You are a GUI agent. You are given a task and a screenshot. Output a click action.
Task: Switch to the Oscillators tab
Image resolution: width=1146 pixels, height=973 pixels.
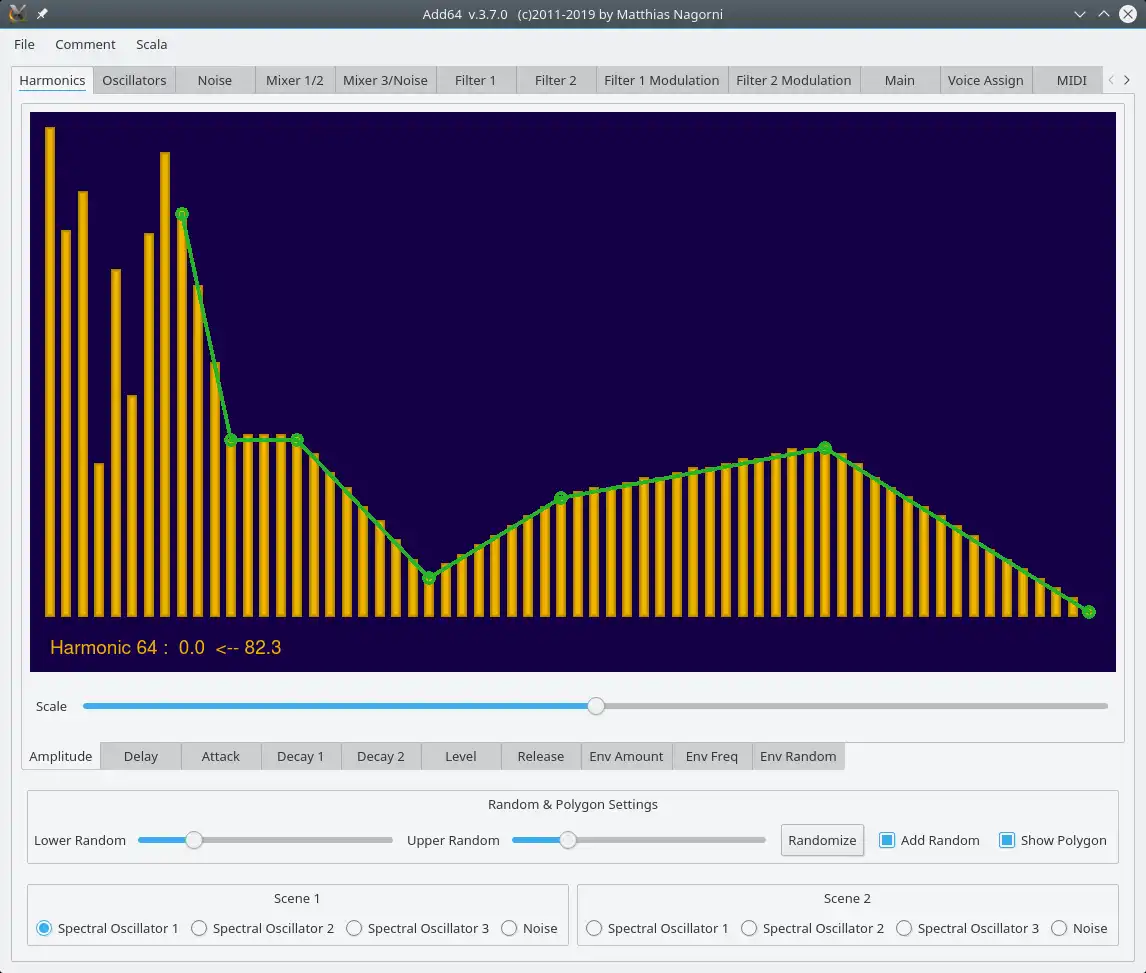point(134,80)
